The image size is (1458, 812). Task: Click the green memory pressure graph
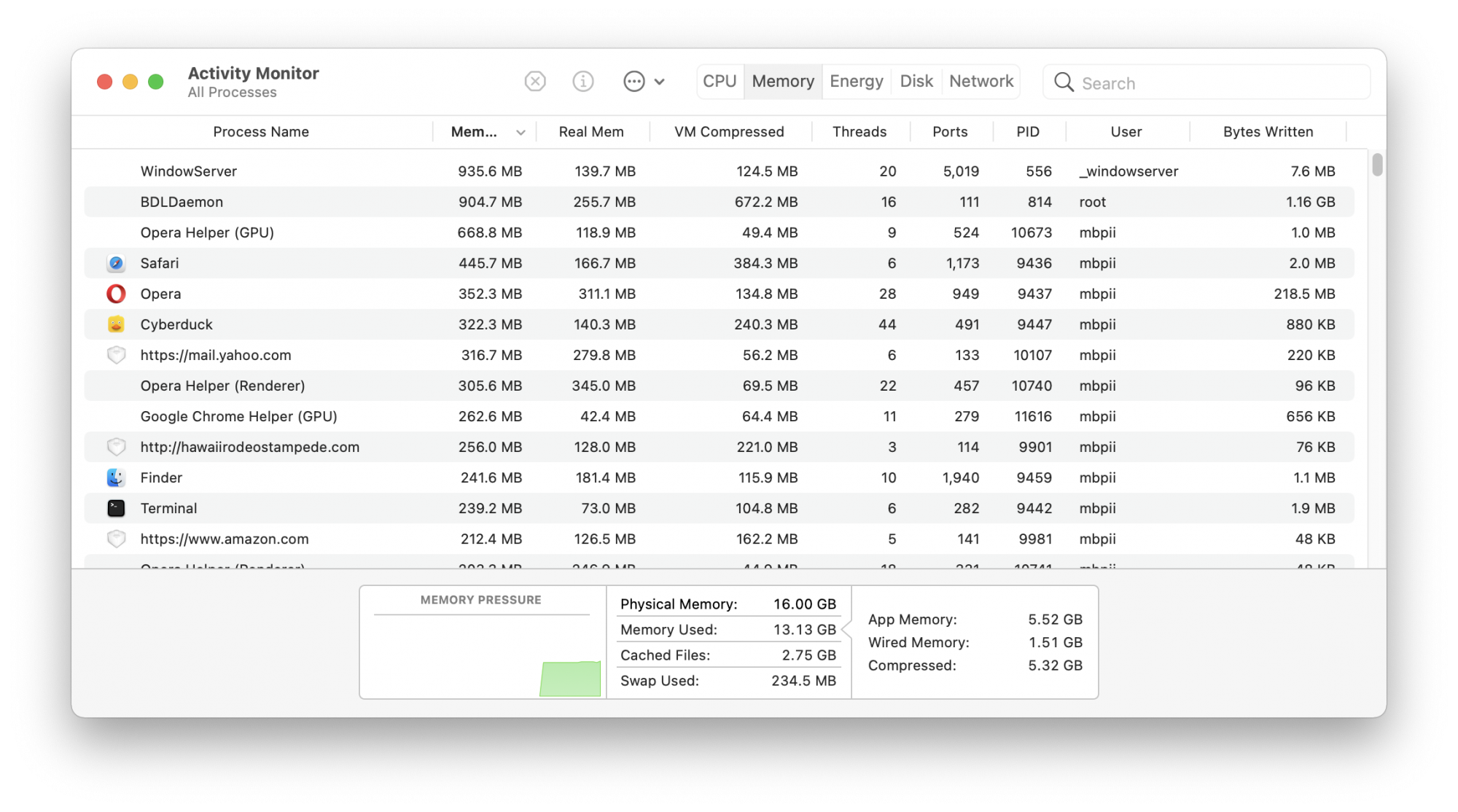570,679
